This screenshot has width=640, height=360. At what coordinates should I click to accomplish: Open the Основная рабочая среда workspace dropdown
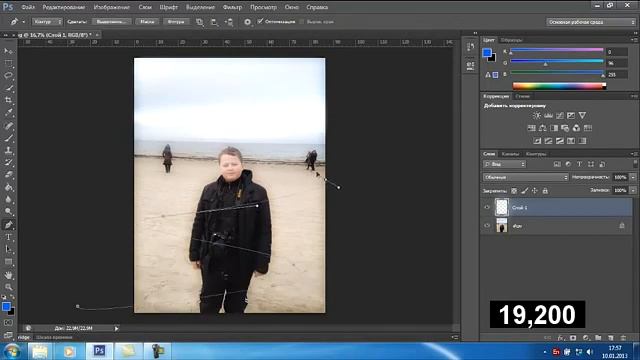coord(591,22)
